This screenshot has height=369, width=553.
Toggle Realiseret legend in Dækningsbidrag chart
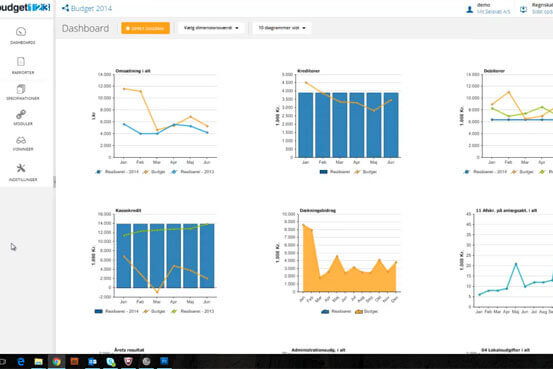pos(336,311)
